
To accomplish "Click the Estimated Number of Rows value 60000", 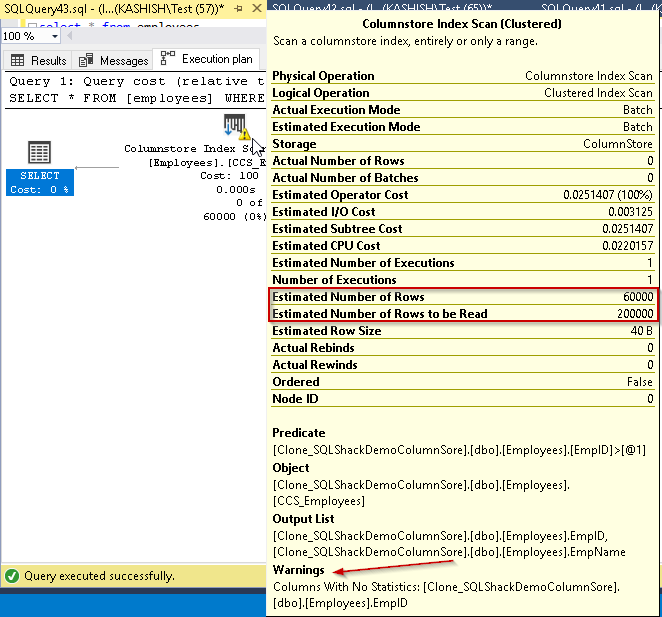I will point(638,297).
